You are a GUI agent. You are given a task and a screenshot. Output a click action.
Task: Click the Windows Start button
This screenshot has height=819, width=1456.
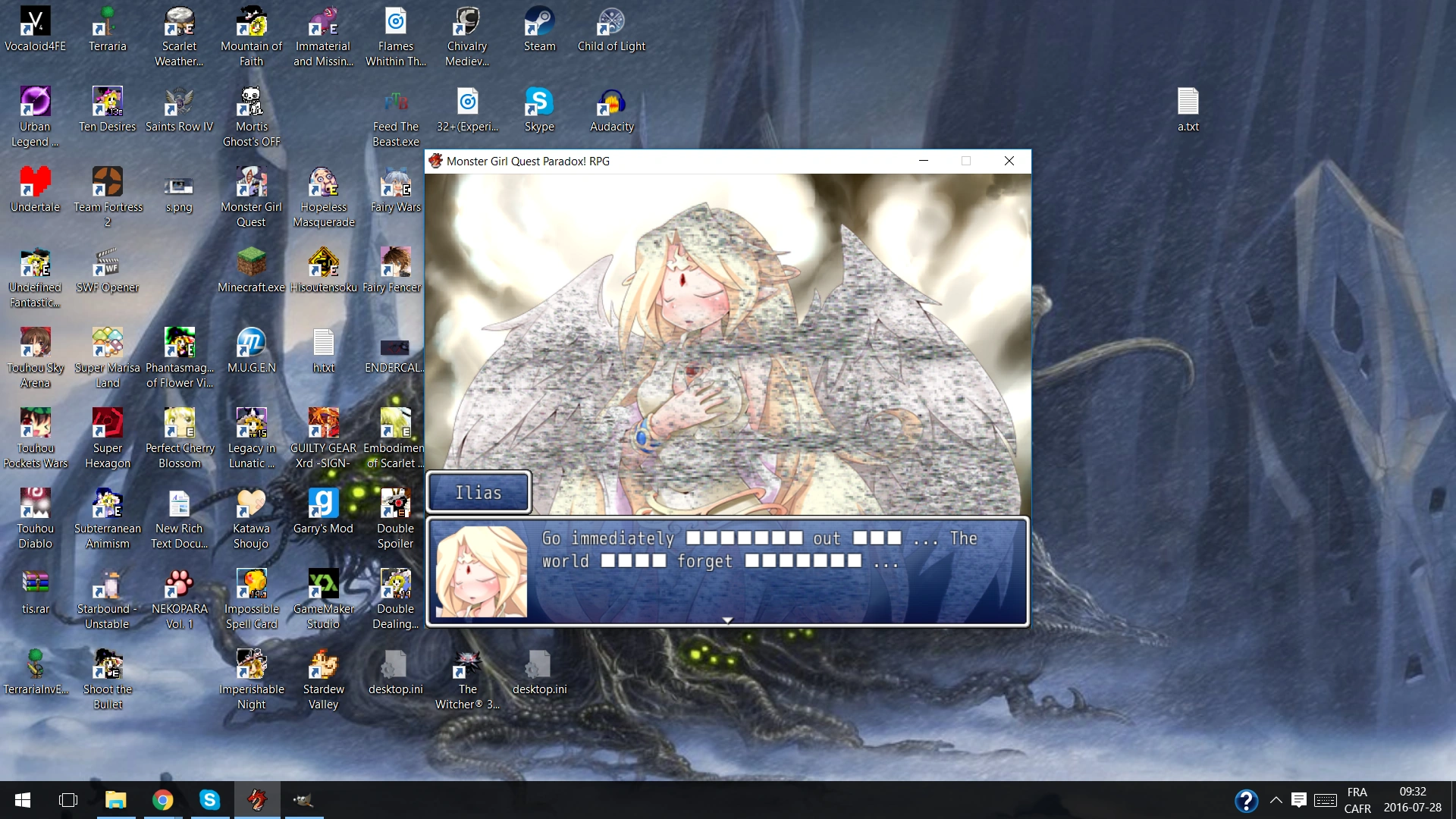coord(22,800)
